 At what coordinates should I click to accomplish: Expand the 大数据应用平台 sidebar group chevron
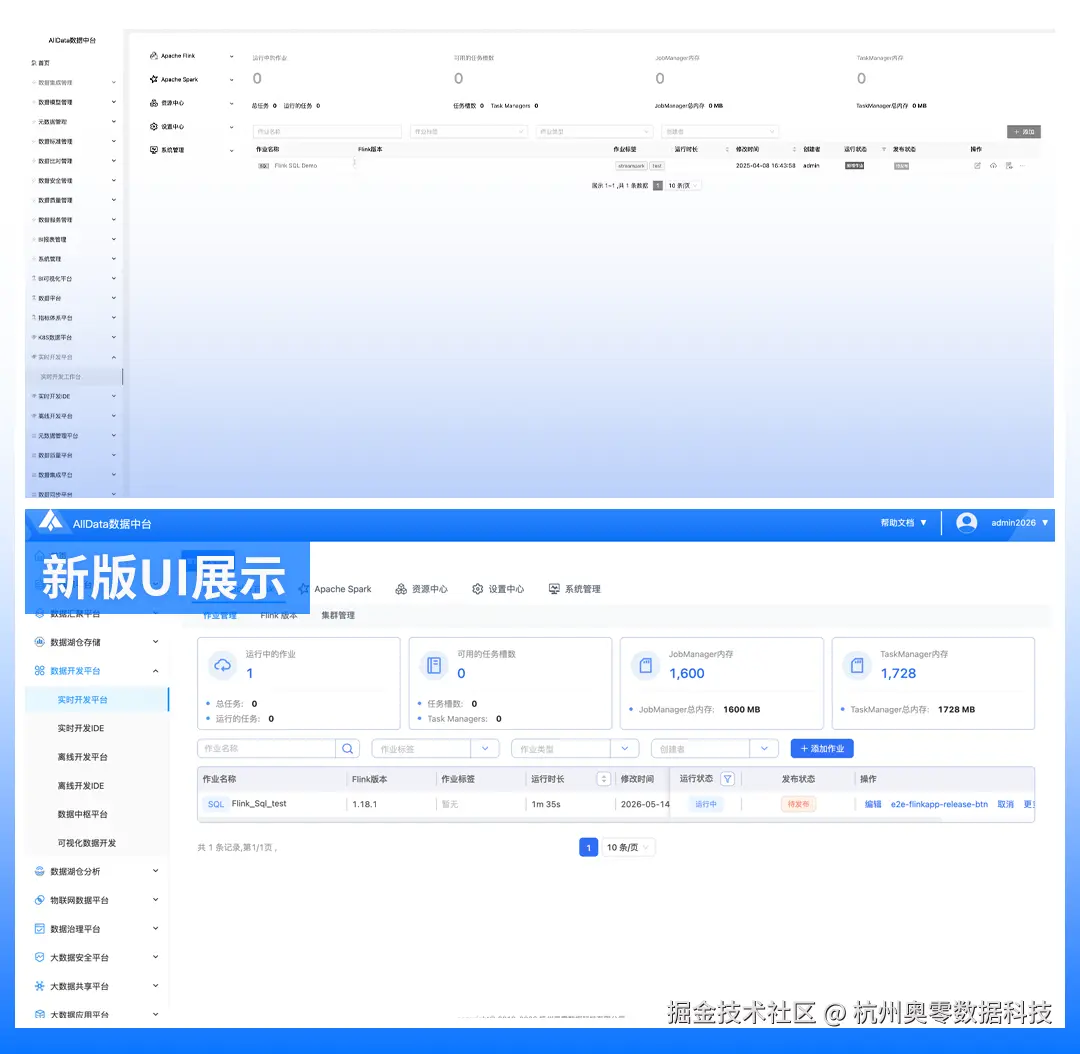pos(156,1015)
